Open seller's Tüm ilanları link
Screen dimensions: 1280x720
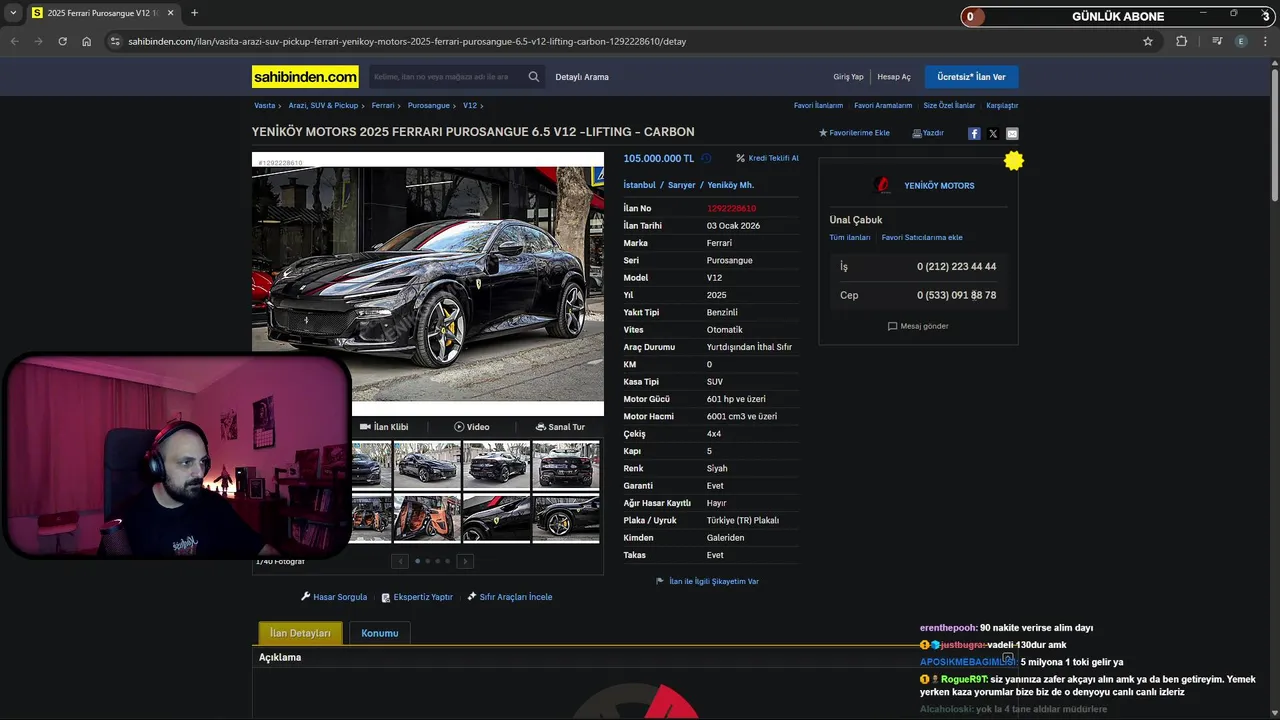[850, 237]
